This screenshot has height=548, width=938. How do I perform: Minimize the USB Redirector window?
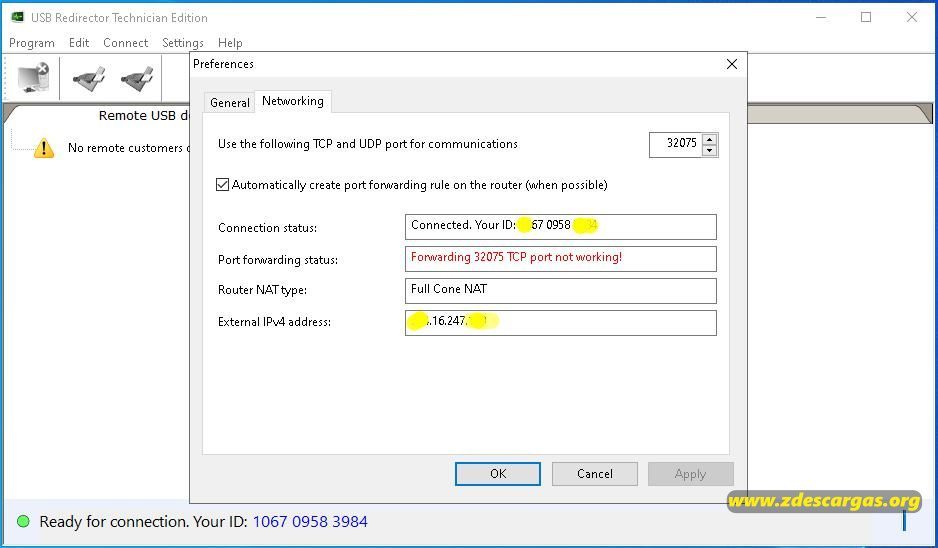point(821,17)
